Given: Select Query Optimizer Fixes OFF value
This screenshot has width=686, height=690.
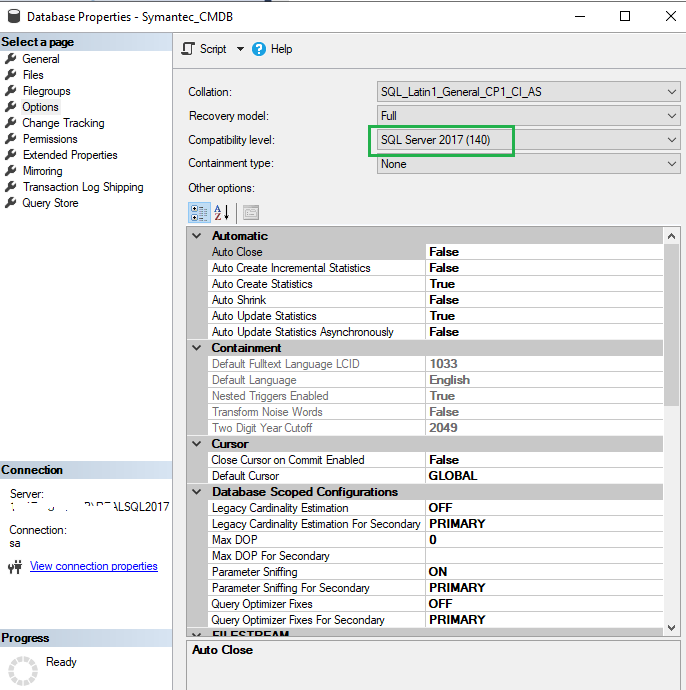Looking at the screenshot, I should click(x=544, y=604).
